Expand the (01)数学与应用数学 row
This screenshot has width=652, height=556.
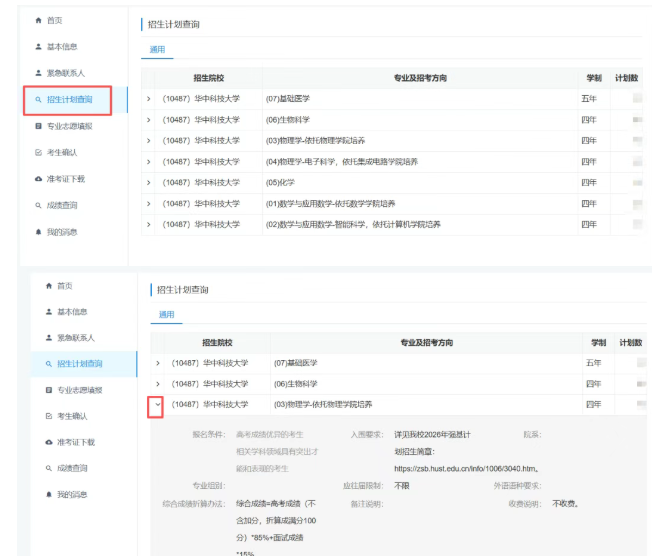click(149, 203)
